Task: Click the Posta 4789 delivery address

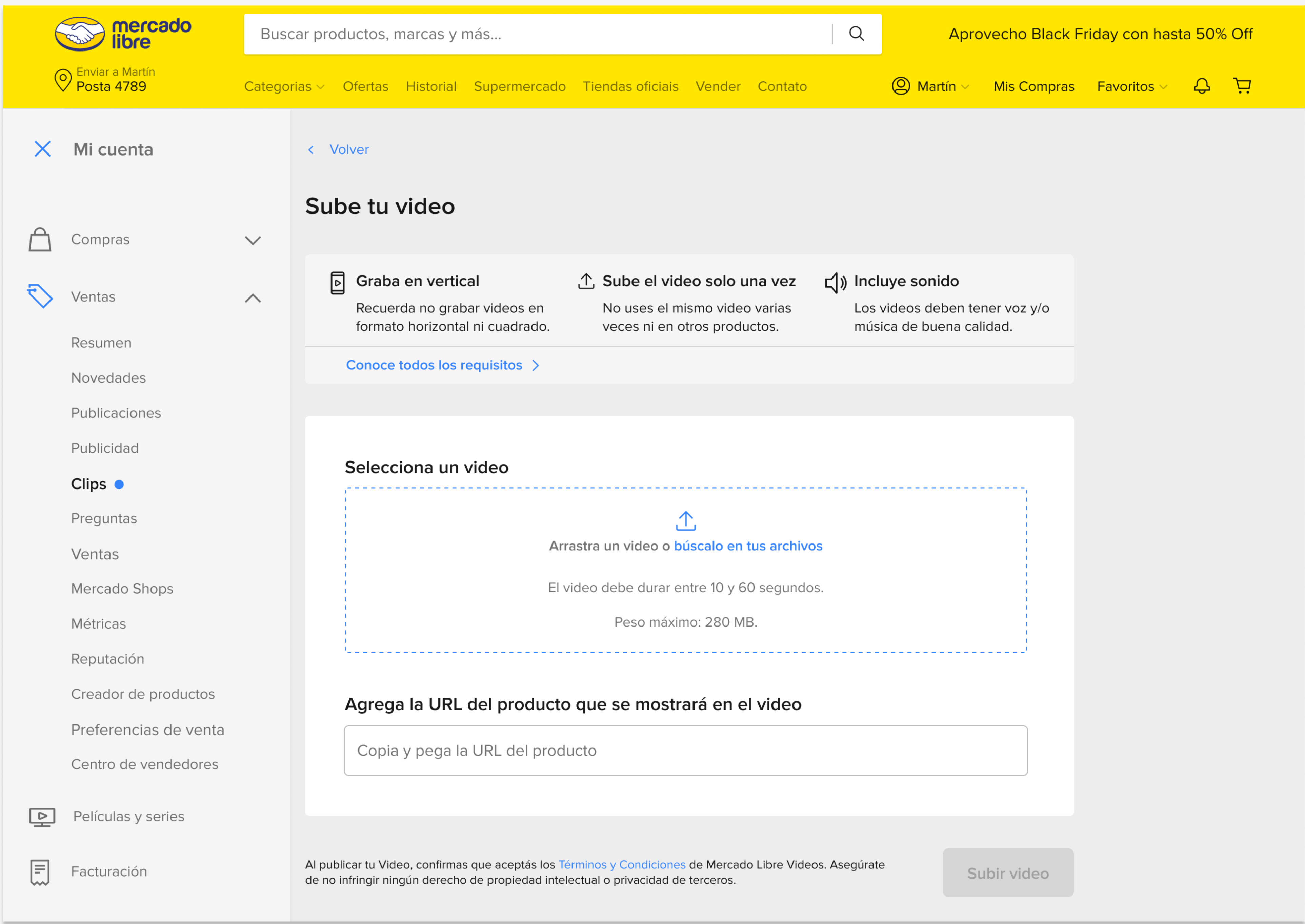Action: [x=111, y=86]
